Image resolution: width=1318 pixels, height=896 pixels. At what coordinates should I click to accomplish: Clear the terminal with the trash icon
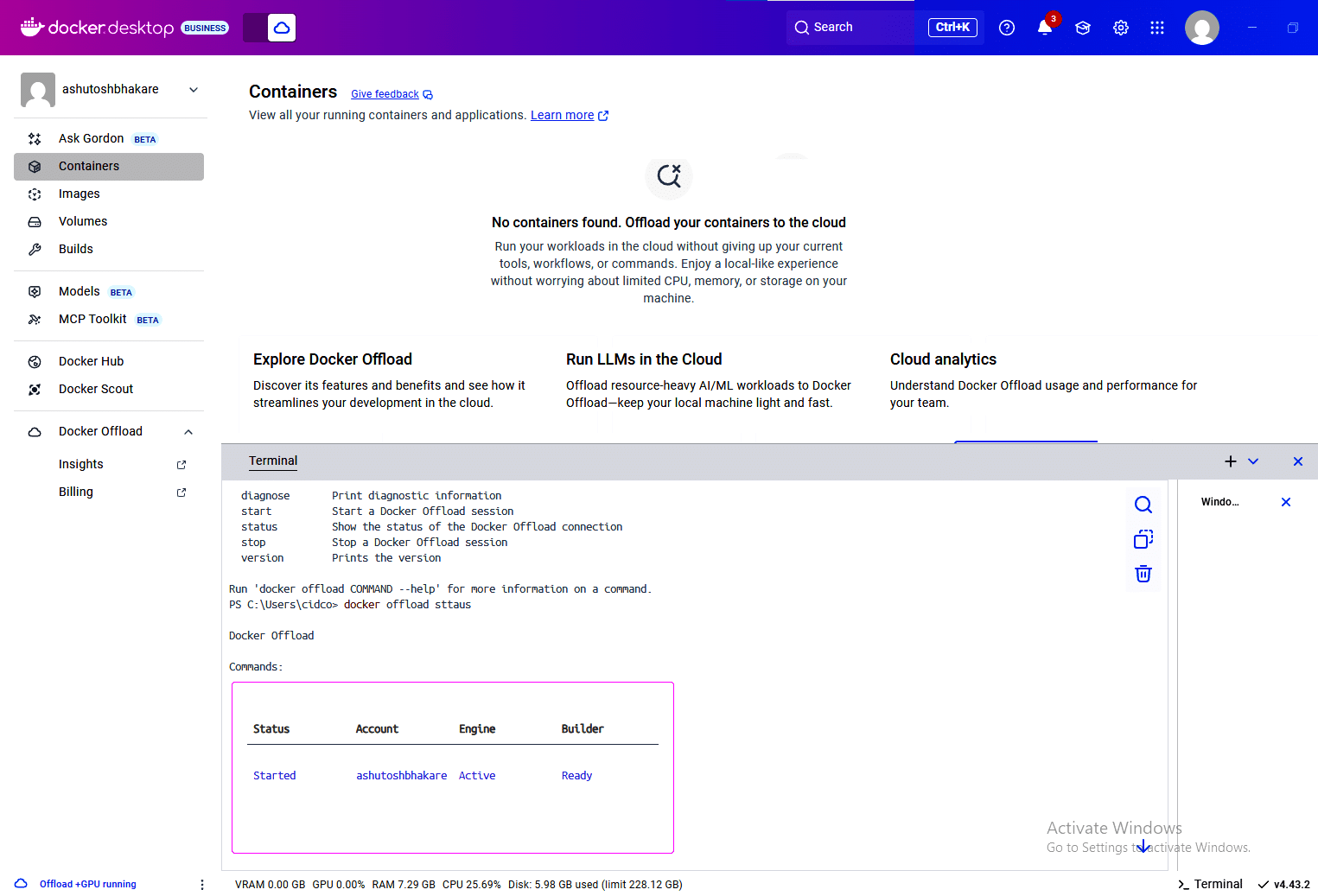[x=1143, y=573]
